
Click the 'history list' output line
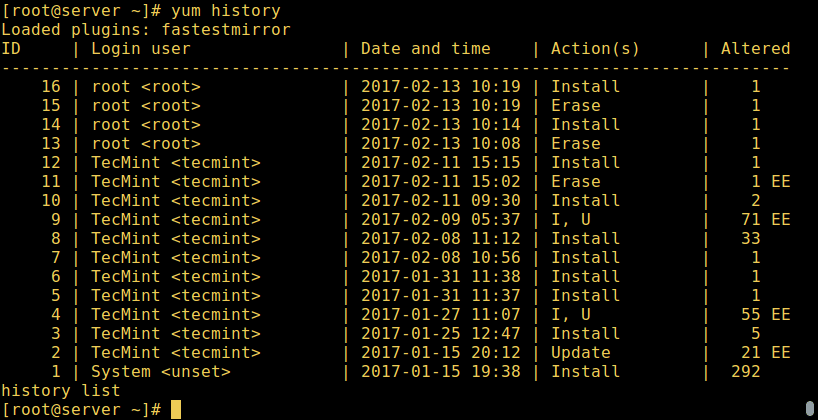61,390
